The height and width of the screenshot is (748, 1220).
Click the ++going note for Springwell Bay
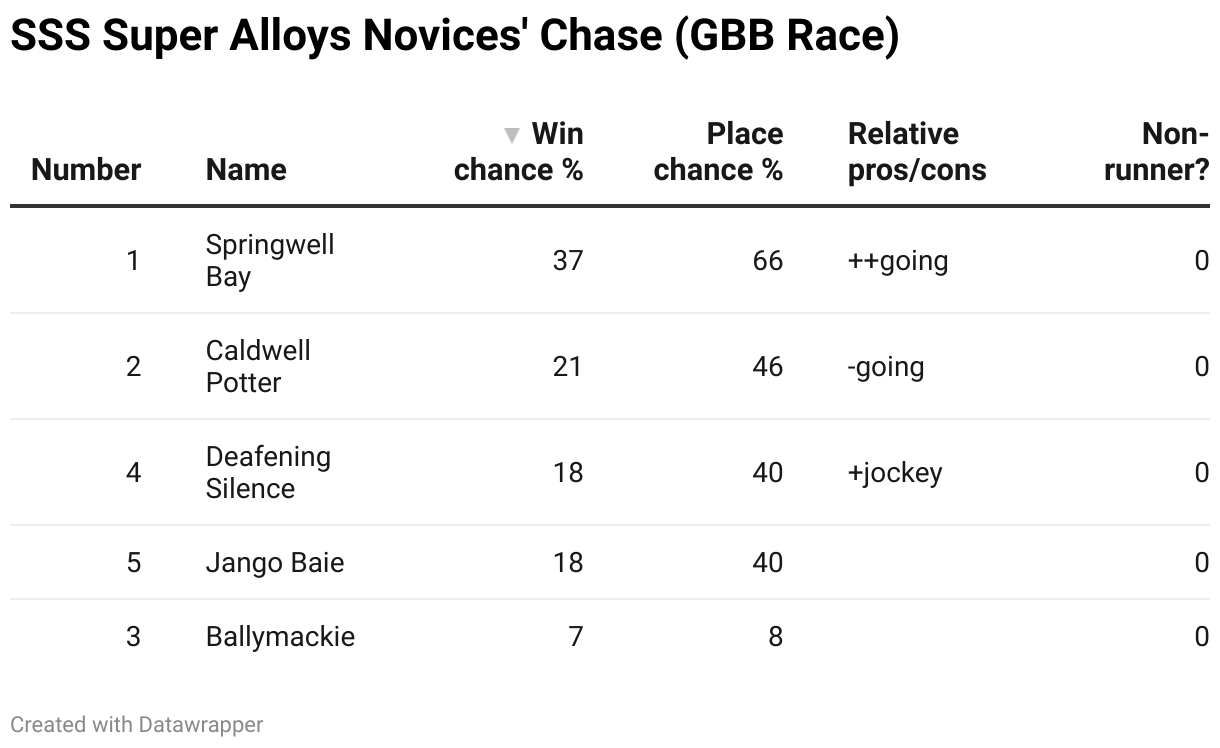898,262
